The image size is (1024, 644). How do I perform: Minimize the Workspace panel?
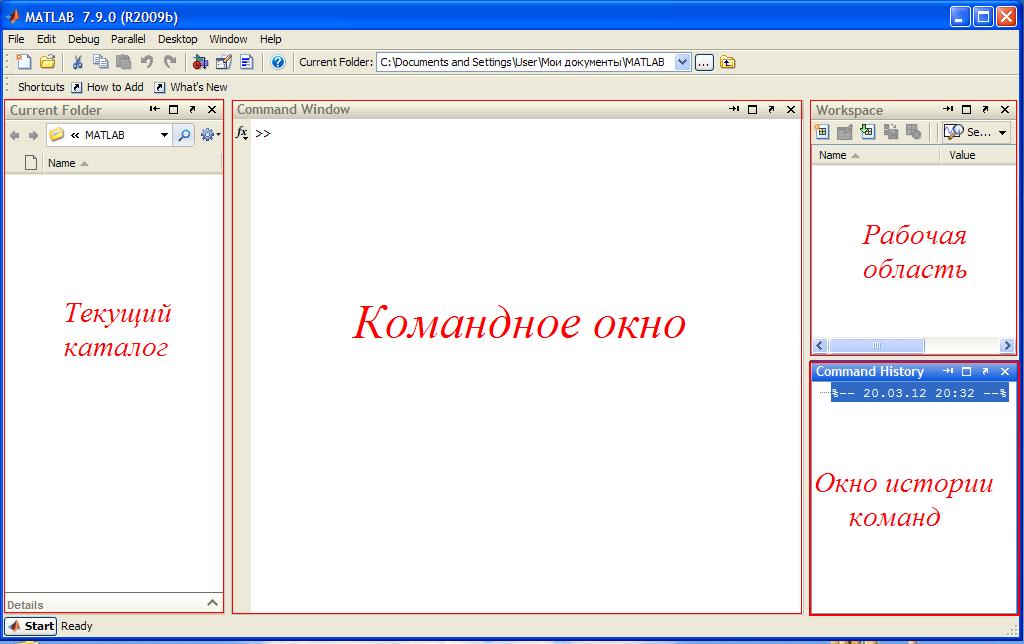pos(948,109)
